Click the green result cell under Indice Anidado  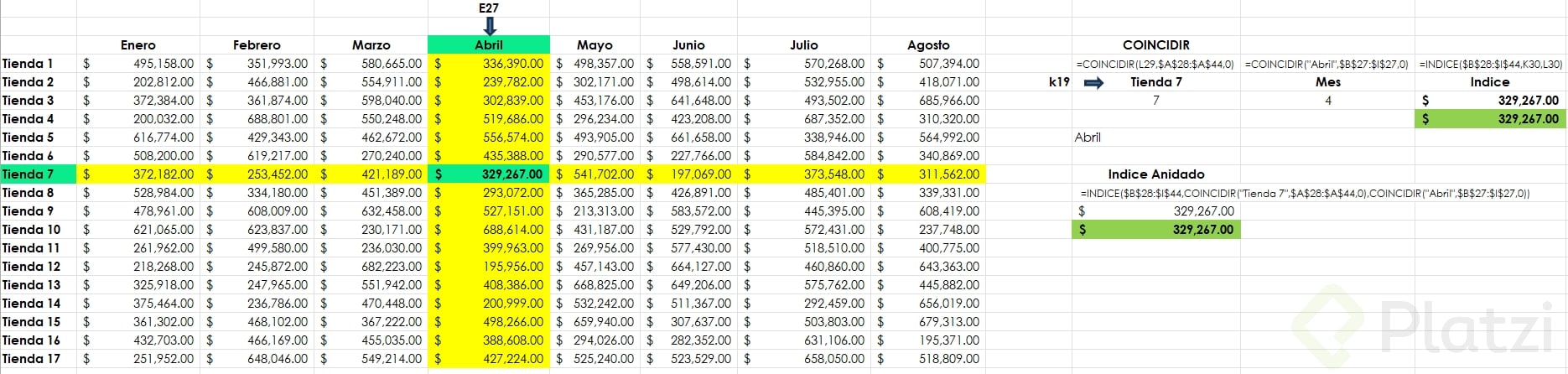click(x=1155, y=230)
